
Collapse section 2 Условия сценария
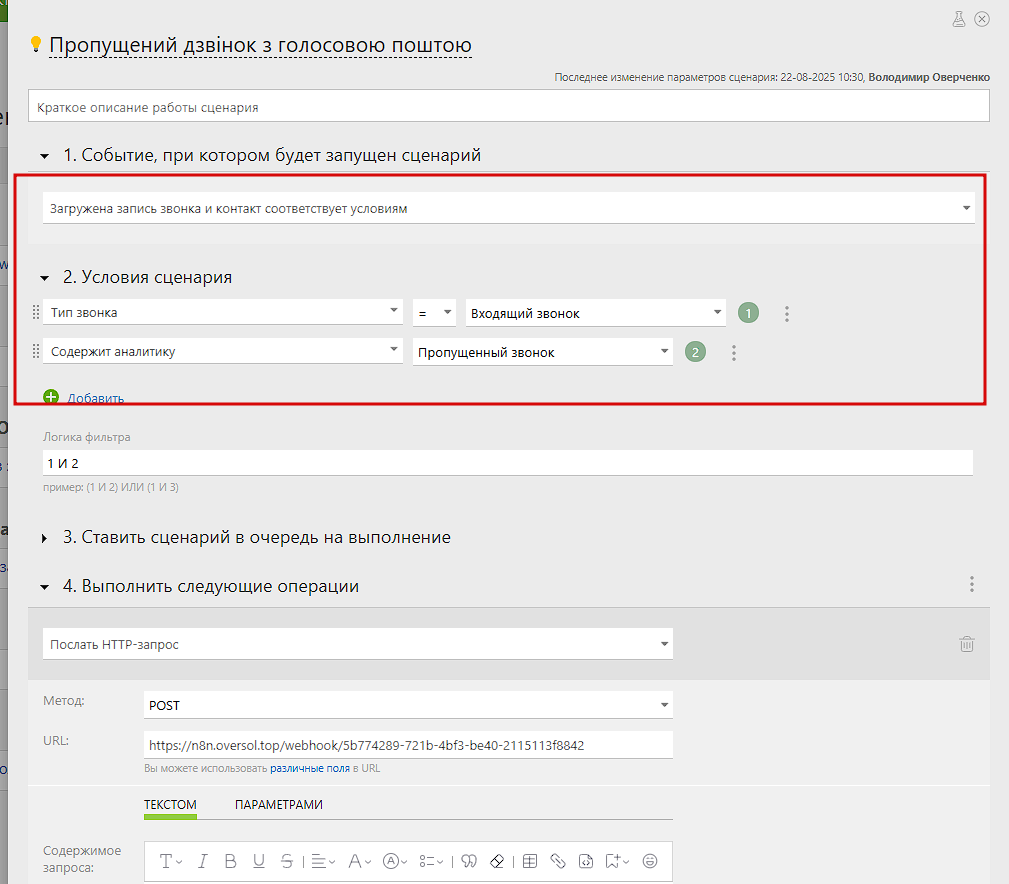coord(44,279)
